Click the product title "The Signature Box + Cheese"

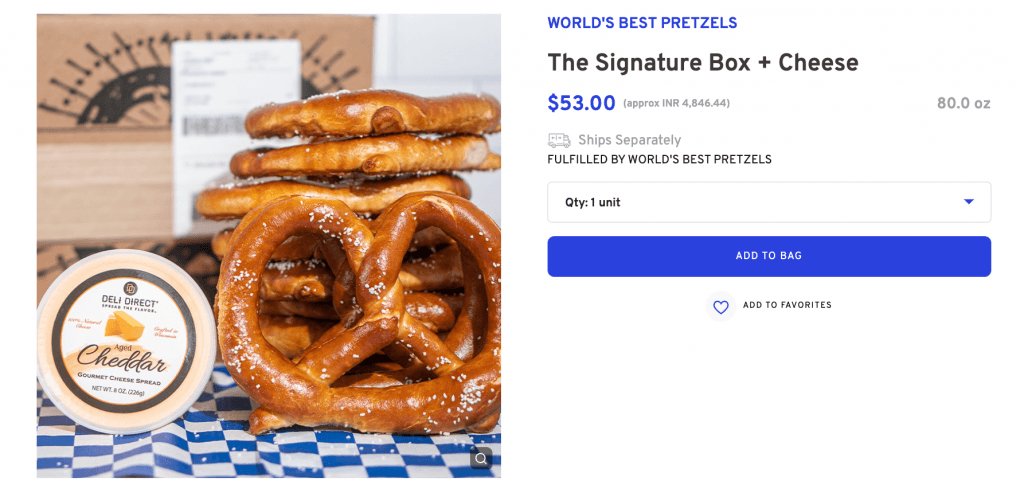coord(702,62)
